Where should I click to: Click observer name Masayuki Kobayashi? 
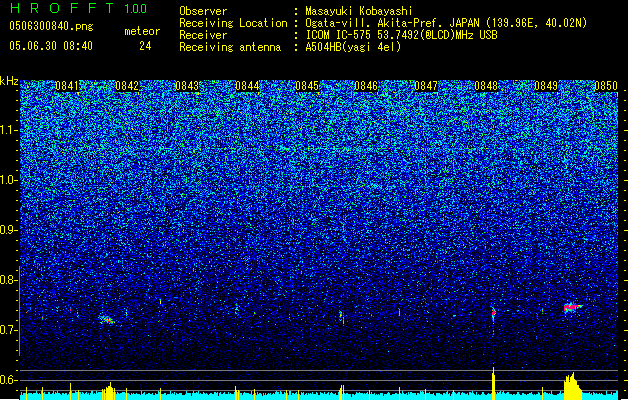click(359, 11)
